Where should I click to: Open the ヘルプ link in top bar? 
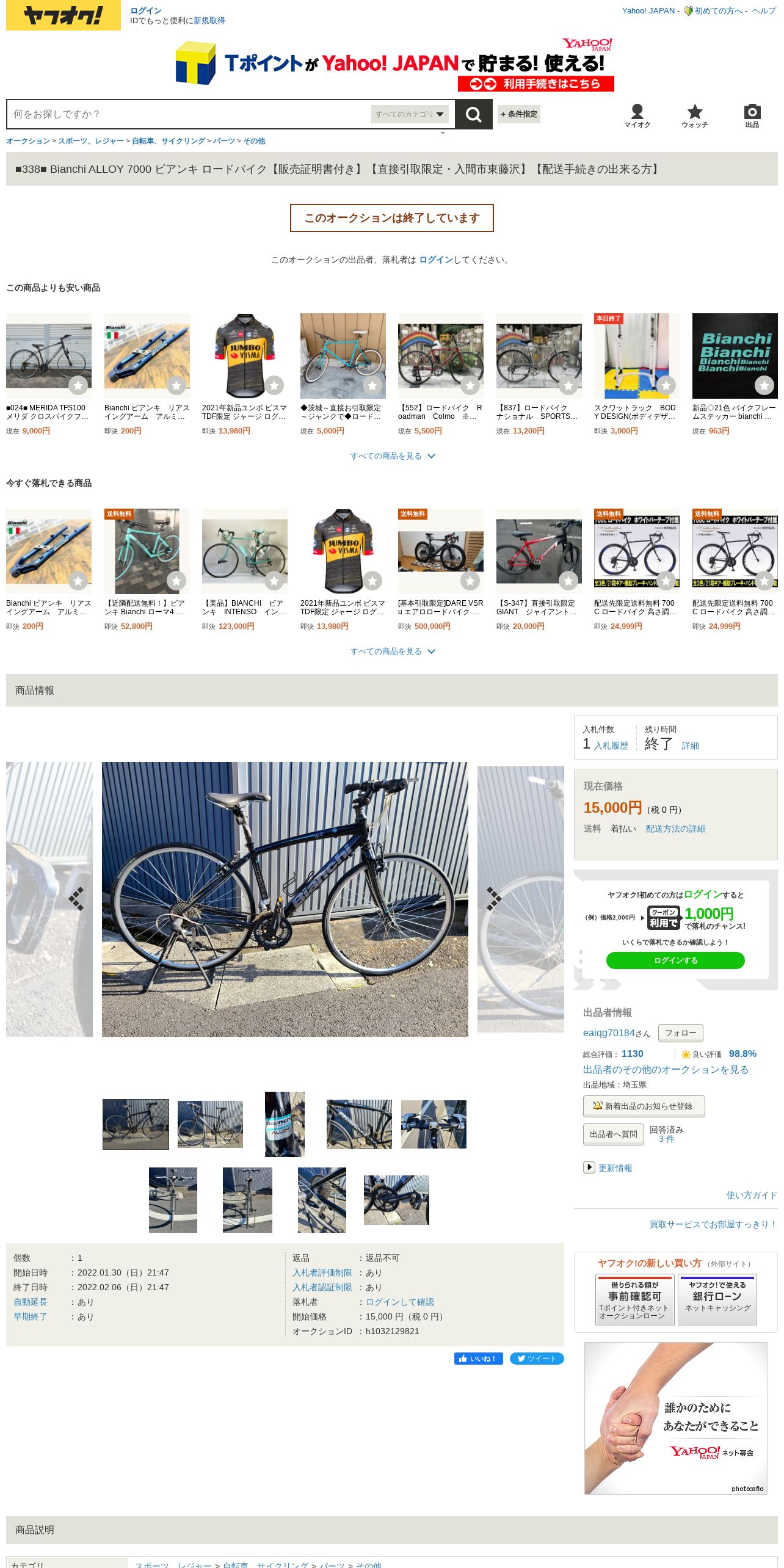point(764,11)
